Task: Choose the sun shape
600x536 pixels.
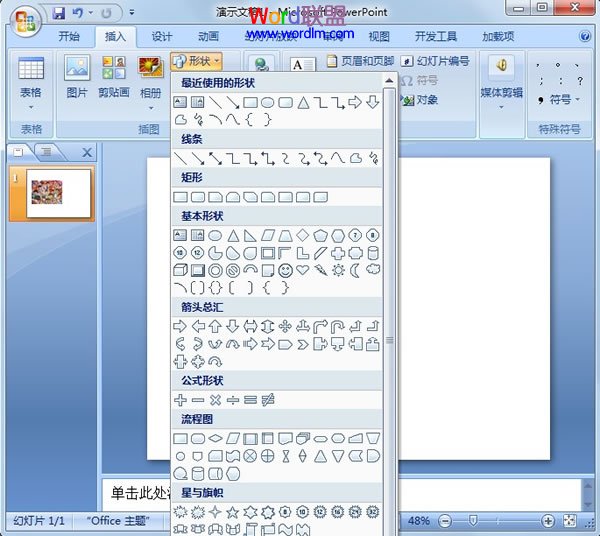Action: tap(338, 270)
